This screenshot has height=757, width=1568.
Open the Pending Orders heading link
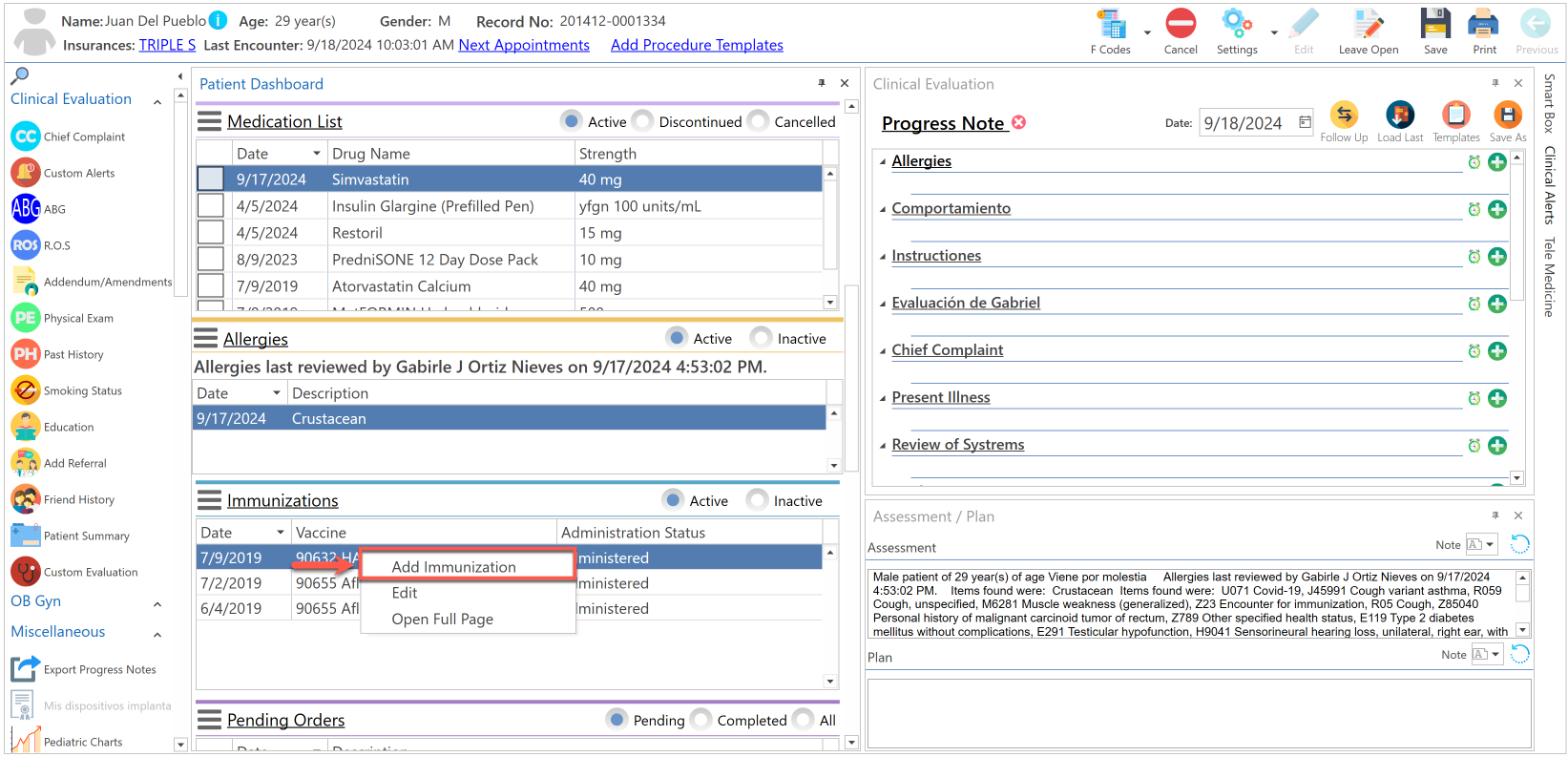click(285, 720)
